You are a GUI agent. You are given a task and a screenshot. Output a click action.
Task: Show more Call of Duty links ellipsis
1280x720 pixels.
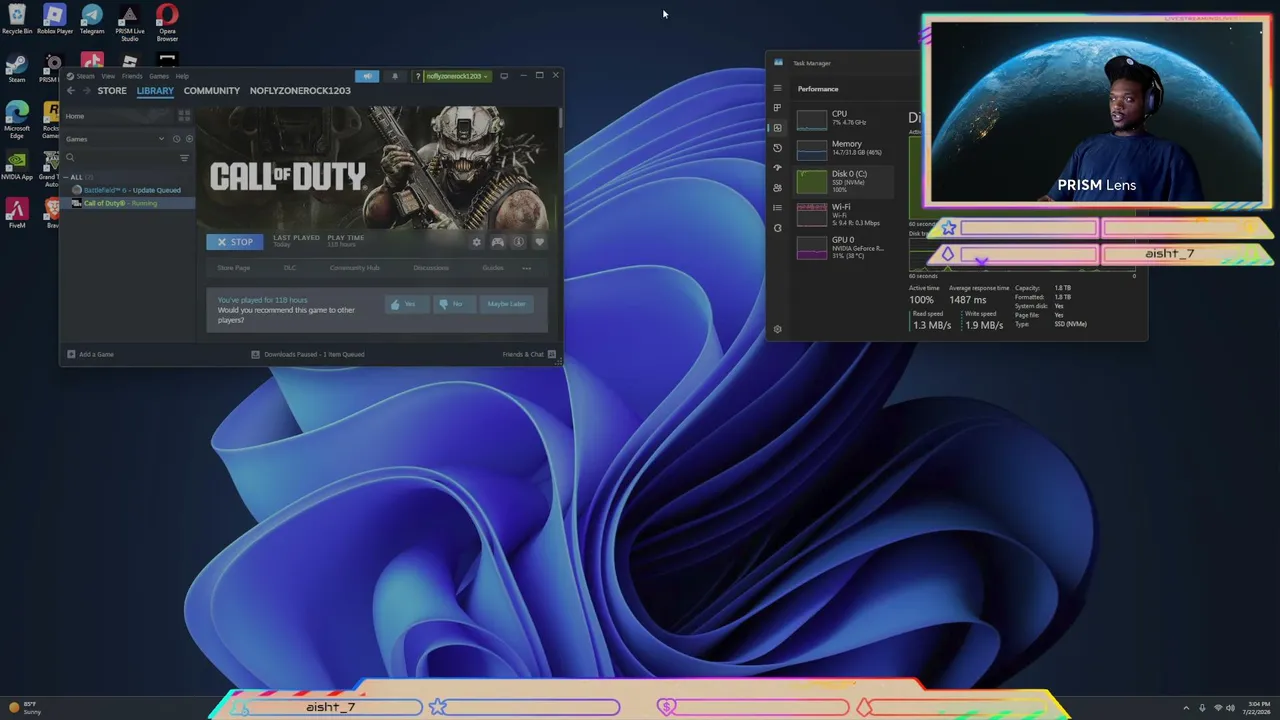[x=527, y=268]
